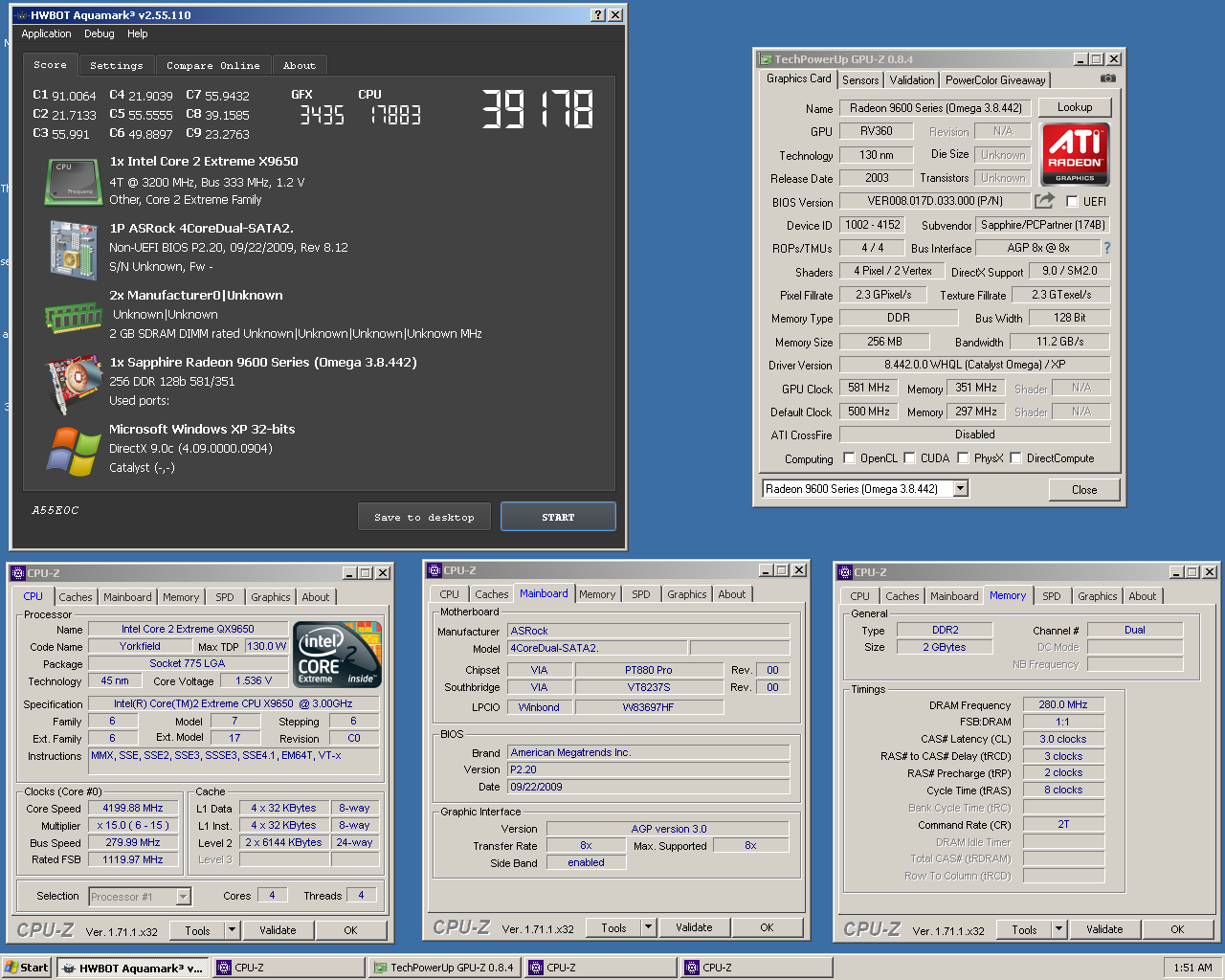
Task: Open Graphics tab in the Memory CPU-Z window
Action: click(1098, 596)
